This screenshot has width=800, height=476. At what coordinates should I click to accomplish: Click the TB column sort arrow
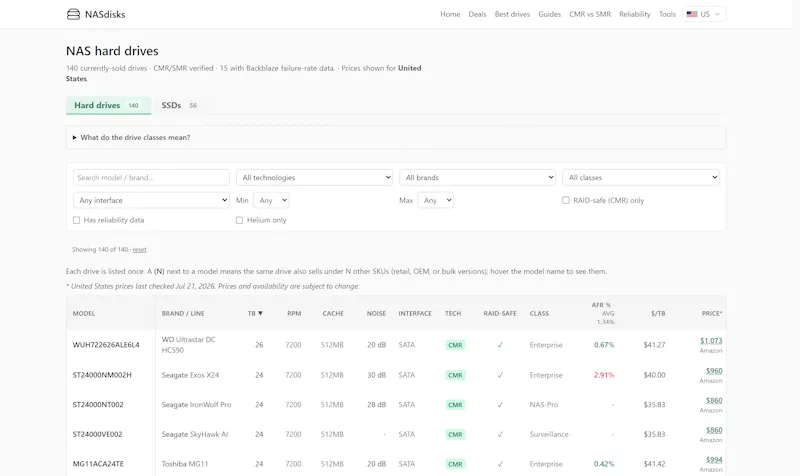260,313
